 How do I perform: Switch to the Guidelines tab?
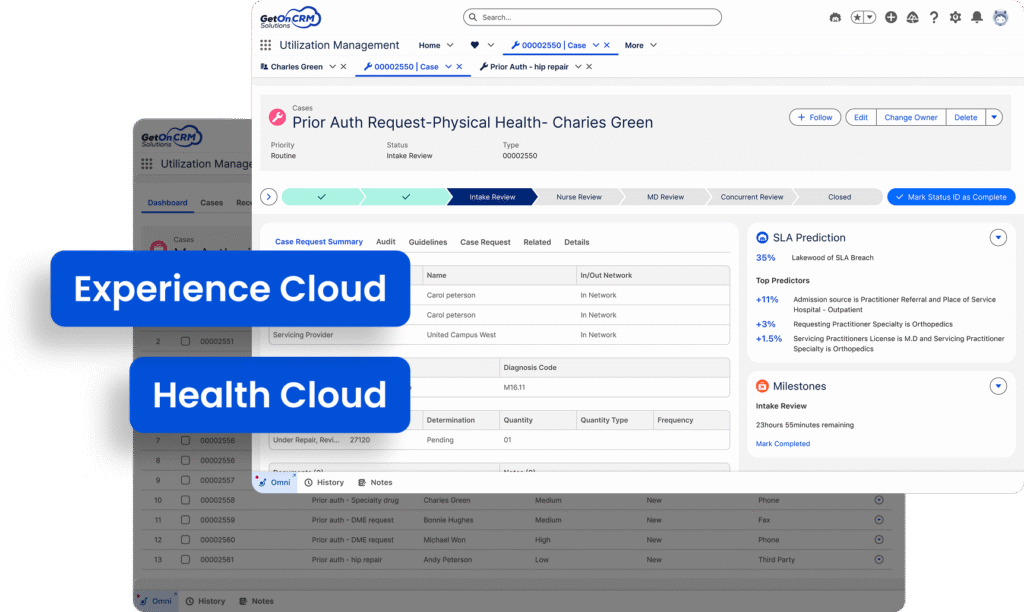(428, 242)
